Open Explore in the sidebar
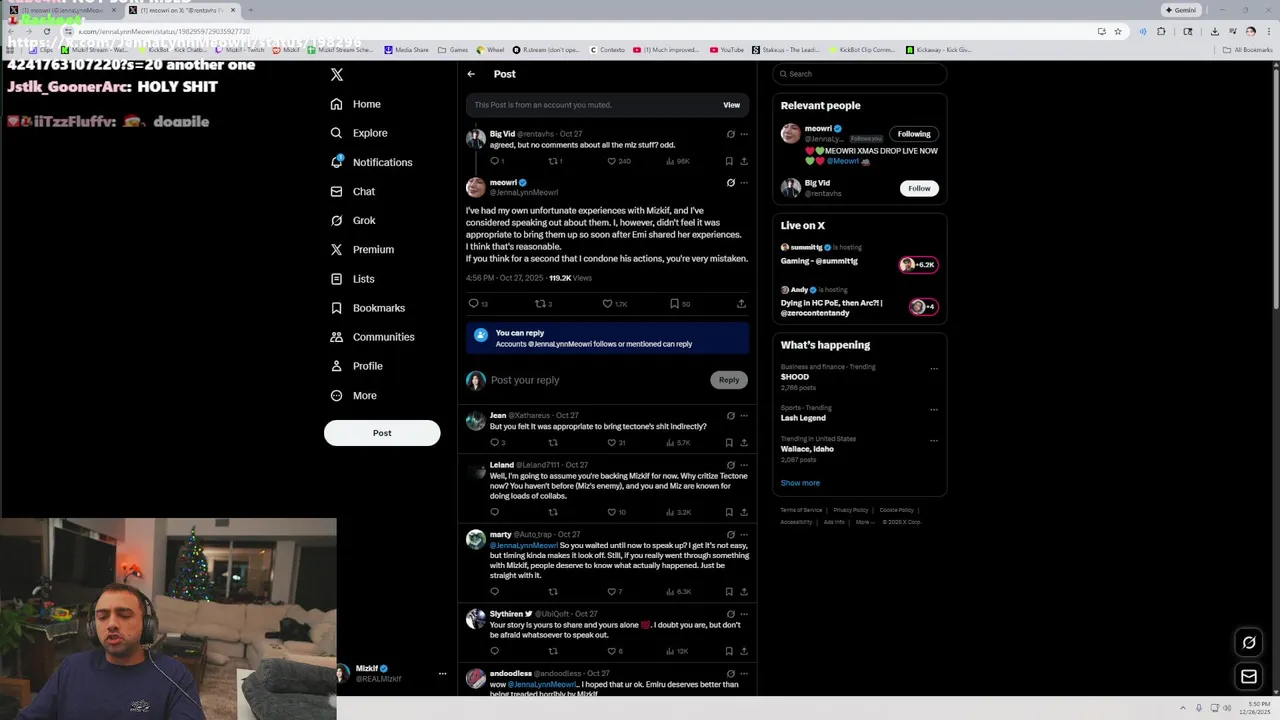 [359, 133]
